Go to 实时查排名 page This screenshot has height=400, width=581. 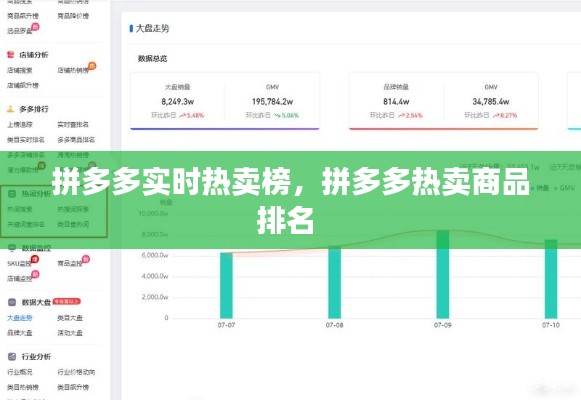(x=73, y=124)
